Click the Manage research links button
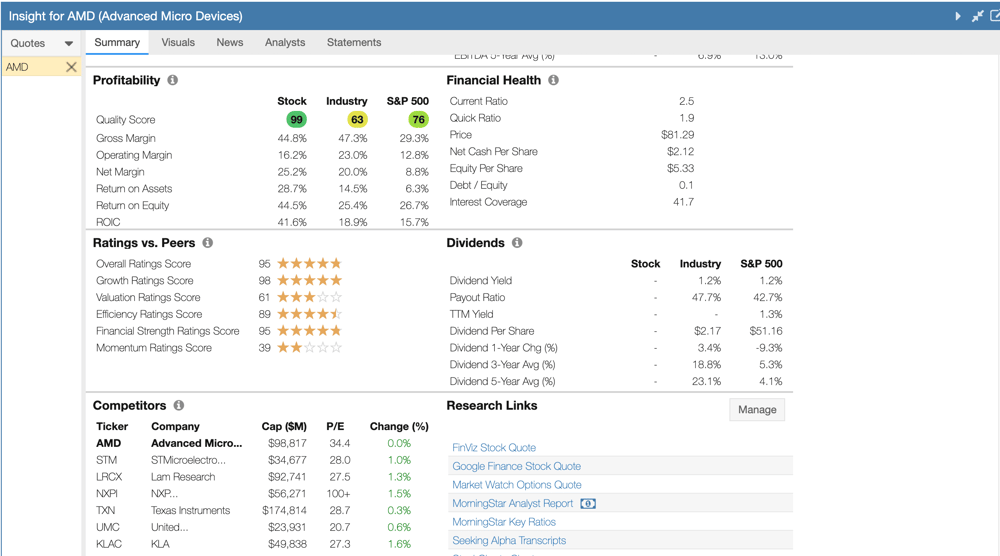 [x=757, y=409]
